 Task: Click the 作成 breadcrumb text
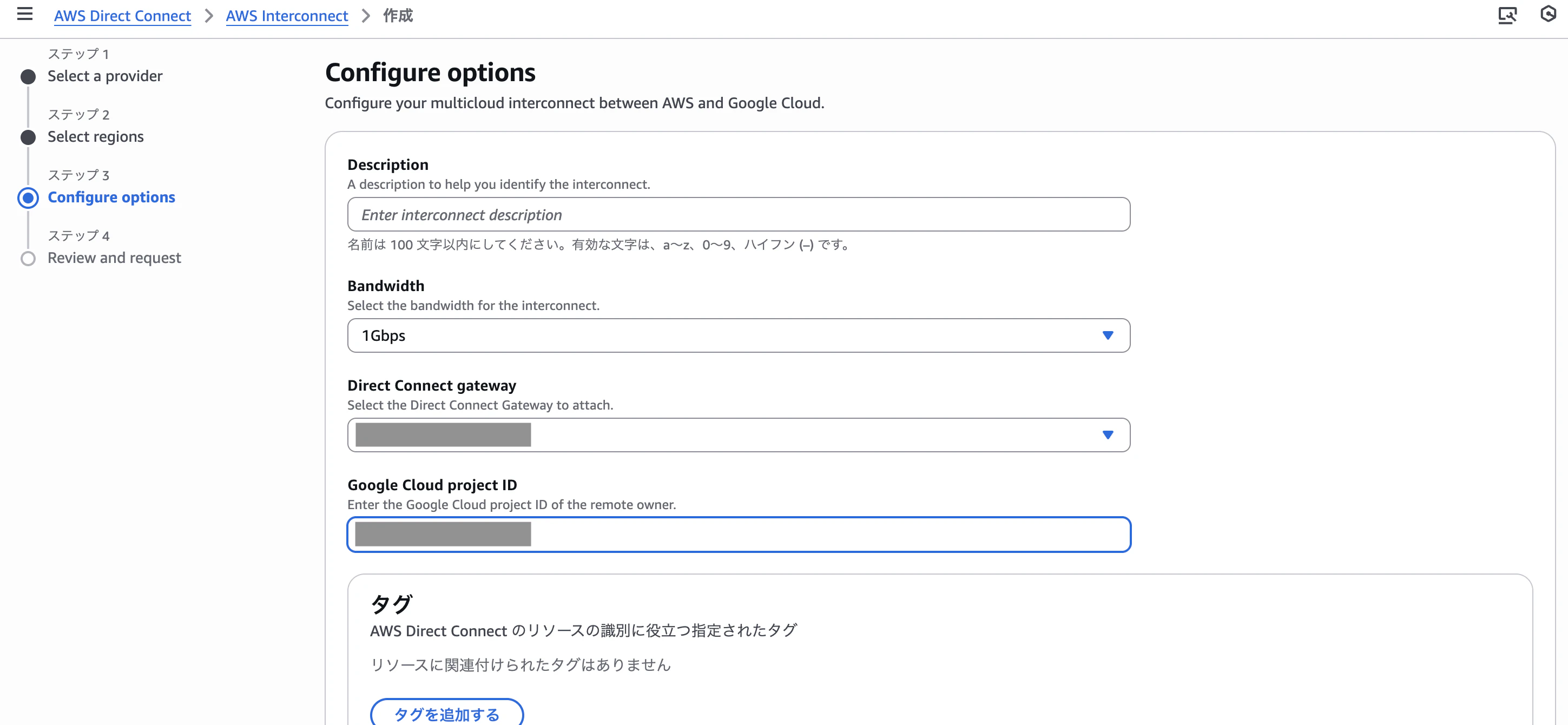pos(398,16)
